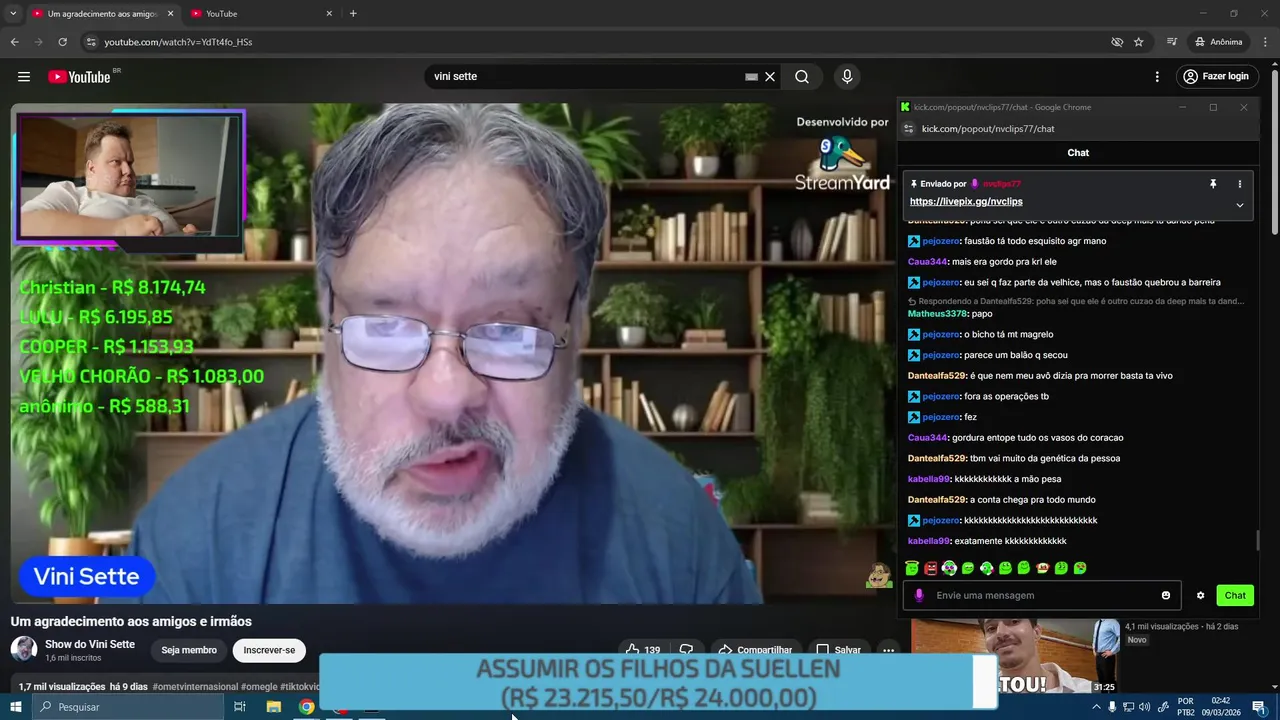Open the YouTube guide hamburger menu
The width and height of the screenshot is (1280, 720).
(x=24, y=77)
